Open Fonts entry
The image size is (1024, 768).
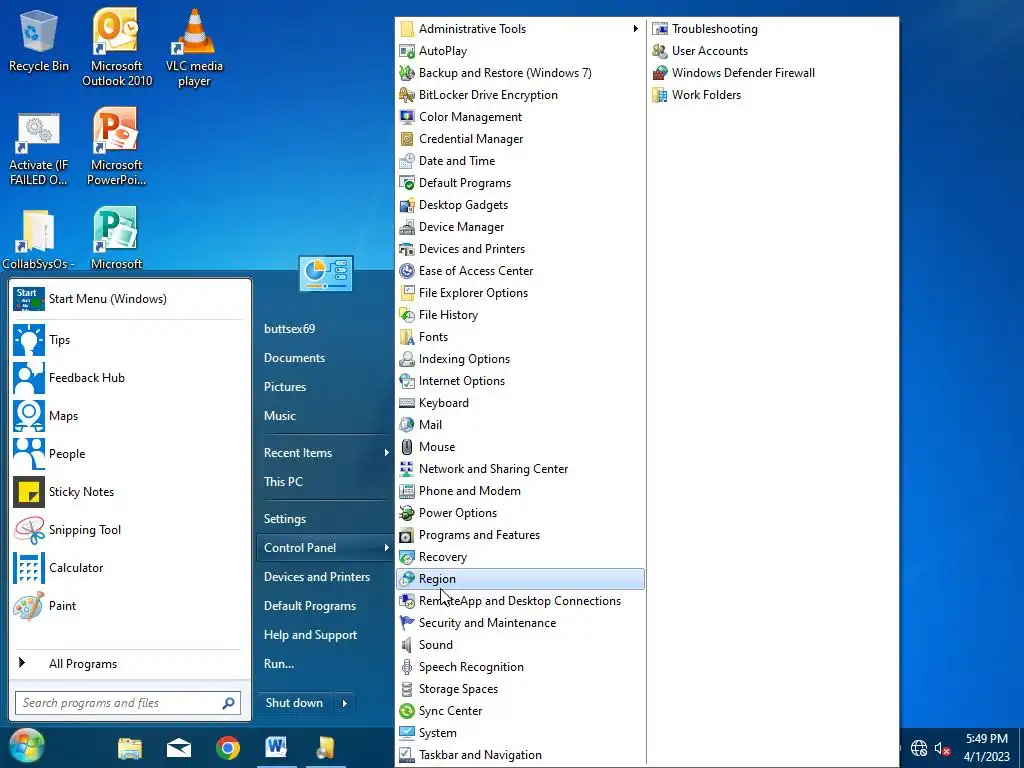(520, 337)
